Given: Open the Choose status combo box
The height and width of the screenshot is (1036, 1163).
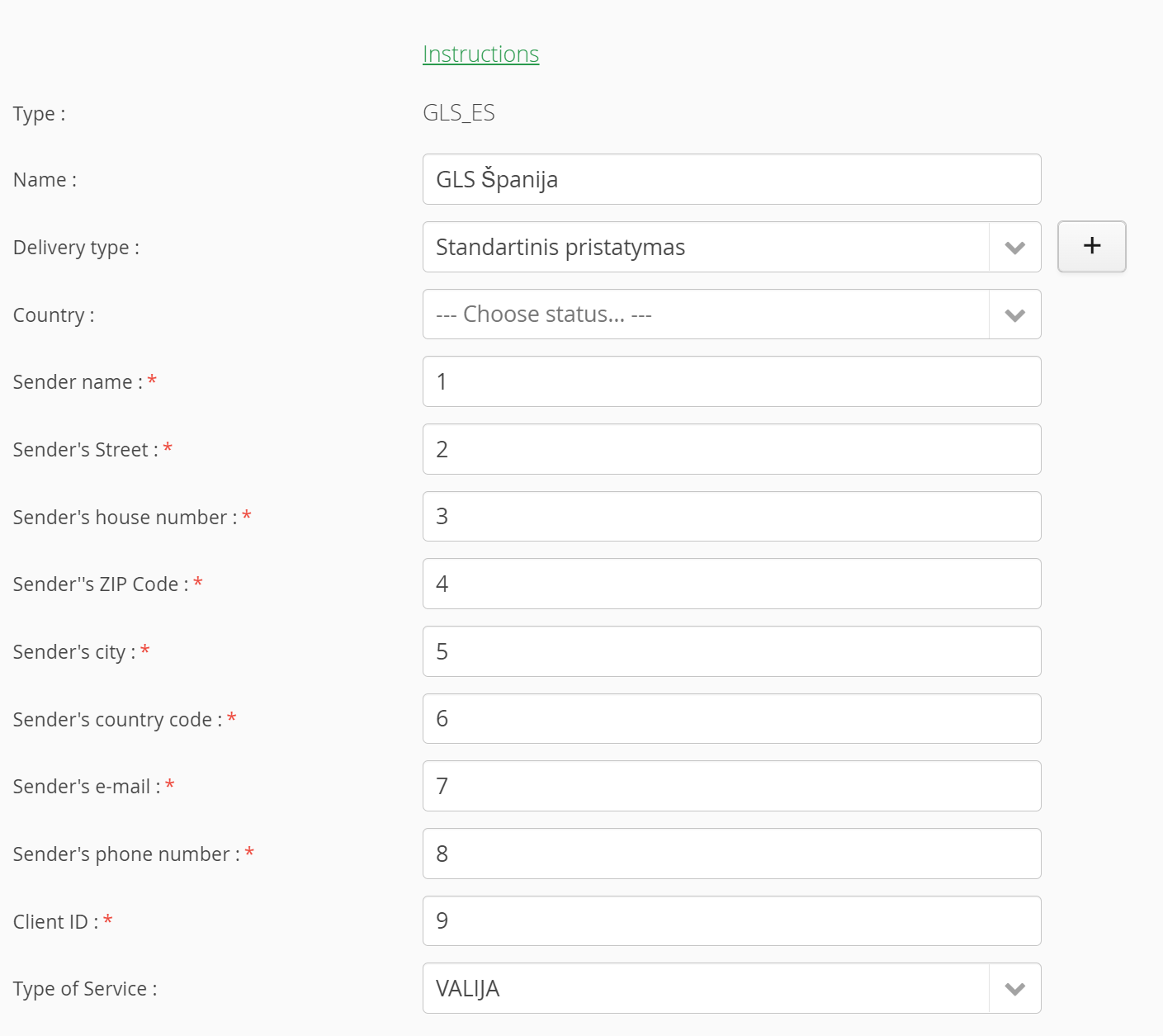Looking at the screenshot, I should (x=732, y=315).
